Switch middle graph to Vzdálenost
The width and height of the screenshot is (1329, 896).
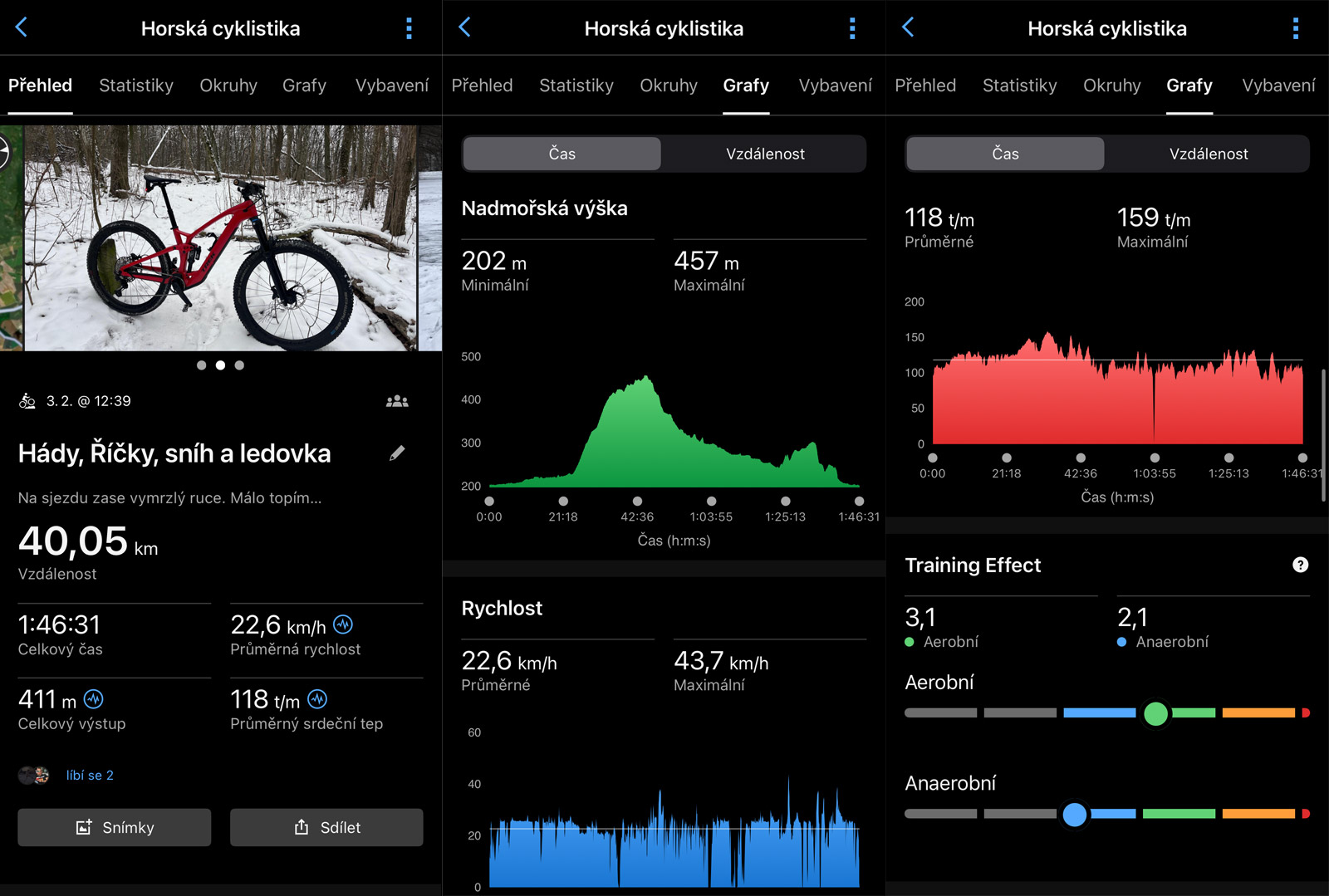[x=764, y=154]
